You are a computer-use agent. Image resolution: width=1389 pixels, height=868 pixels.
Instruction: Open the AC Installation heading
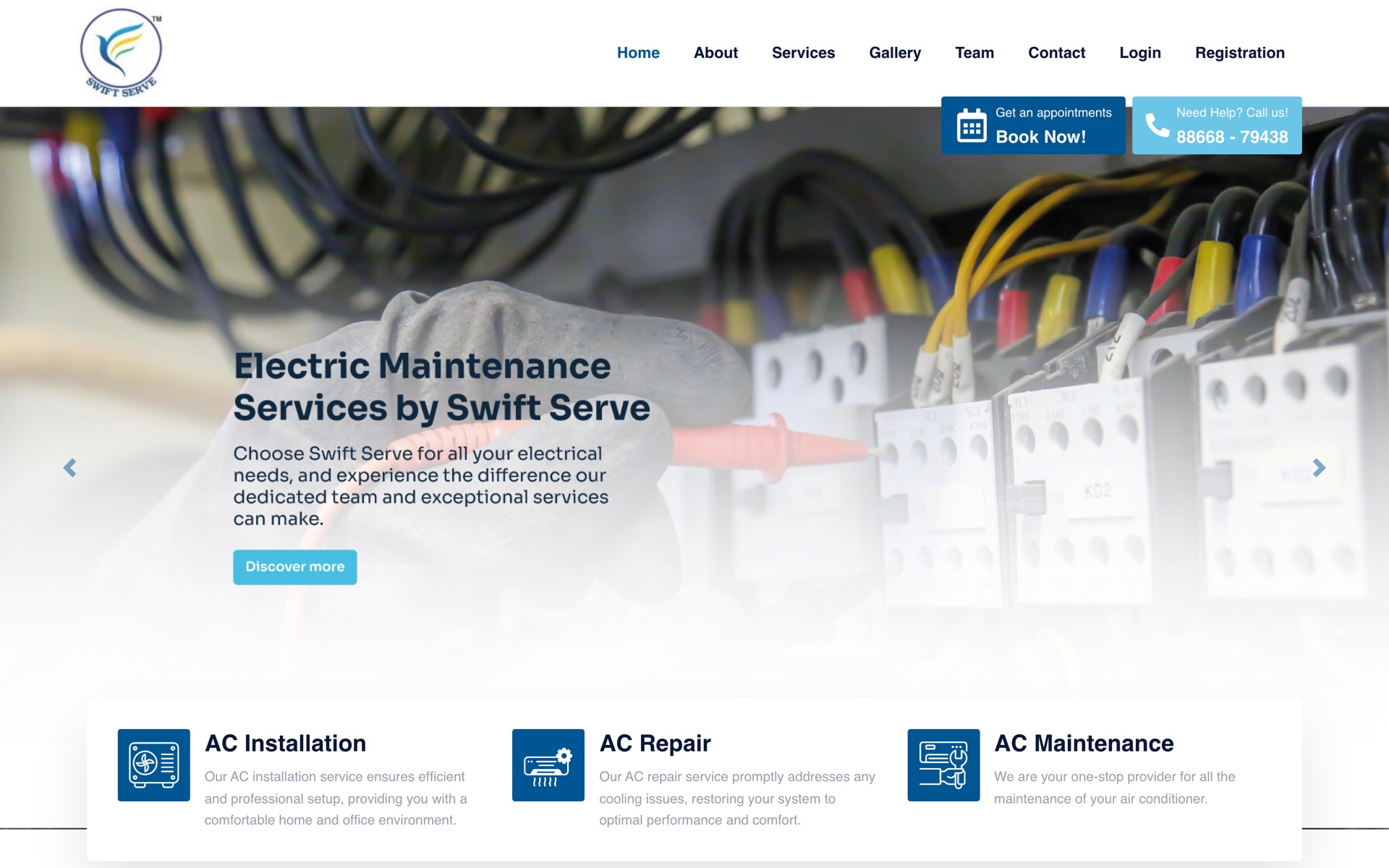tap(285, 744)
